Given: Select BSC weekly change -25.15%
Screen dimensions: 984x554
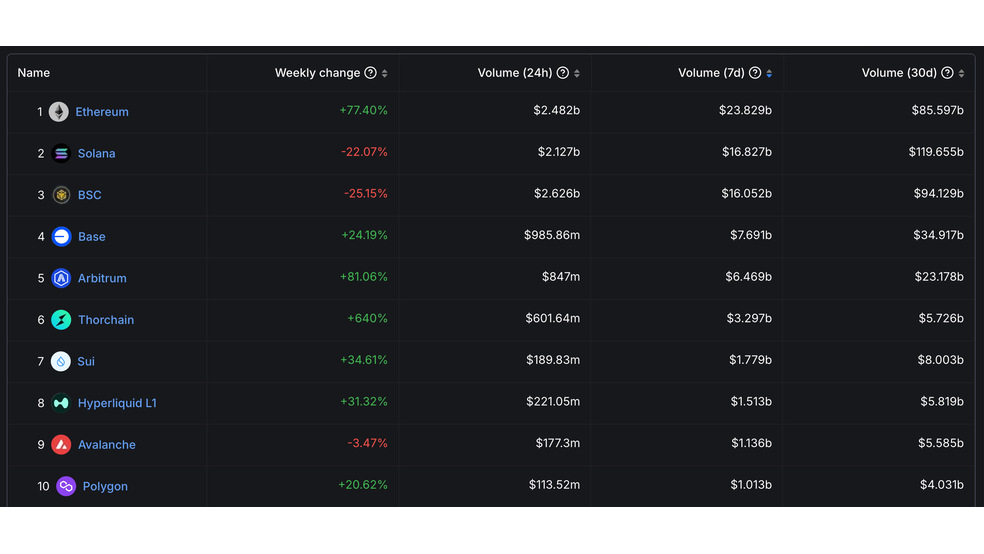Looking at the screenshot, I should [366, 193].
